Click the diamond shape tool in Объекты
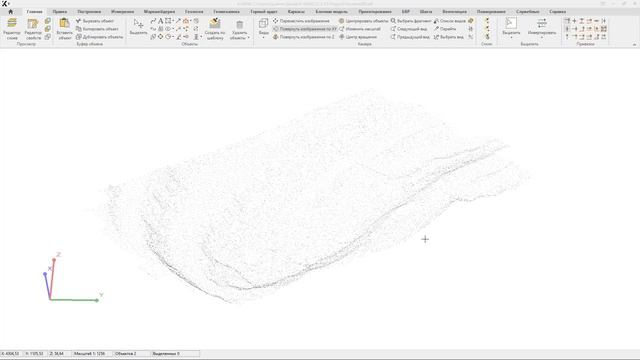The width and height of the screenshot is (640, 360). pos(160,37)
